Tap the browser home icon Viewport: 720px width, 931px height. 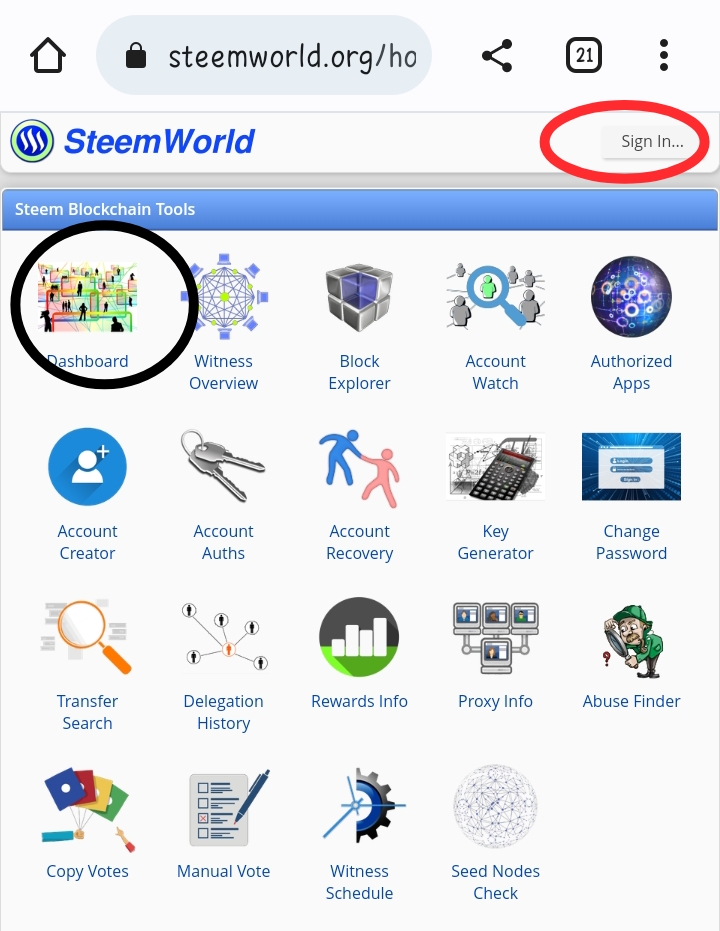click(47, 55)
